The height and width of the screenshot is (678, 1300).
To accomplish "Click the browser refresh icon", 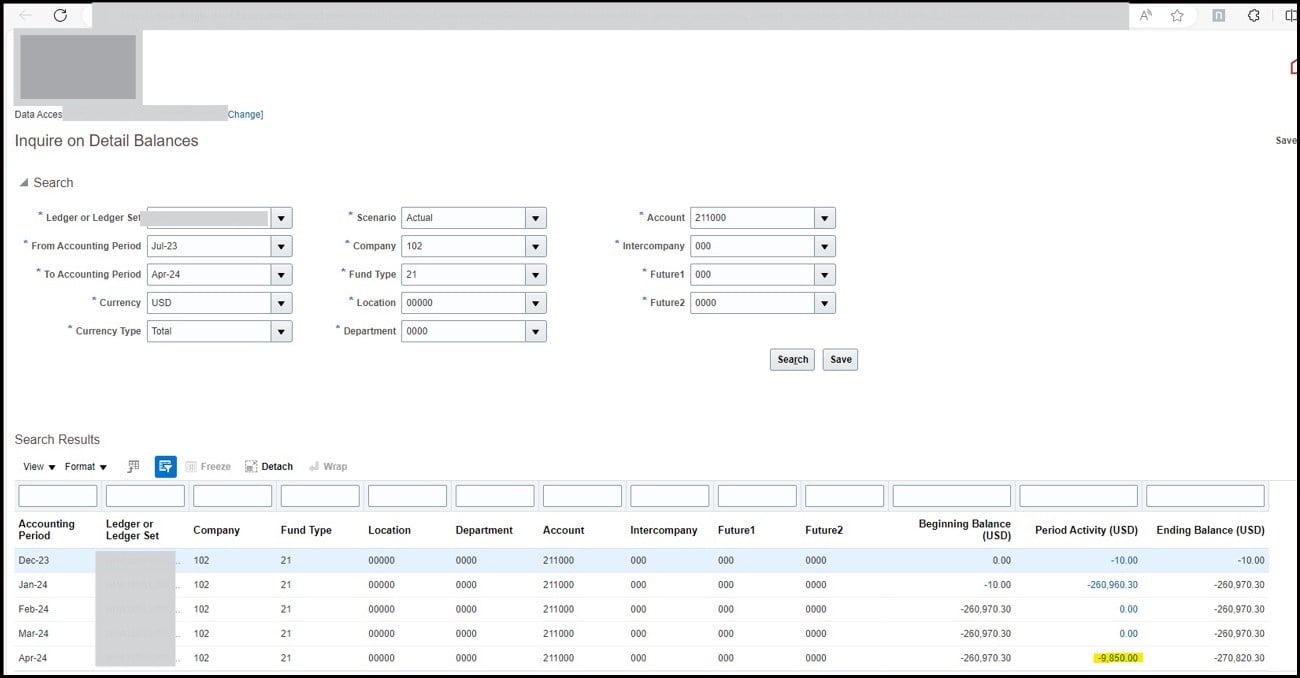I will coord(60,16).
